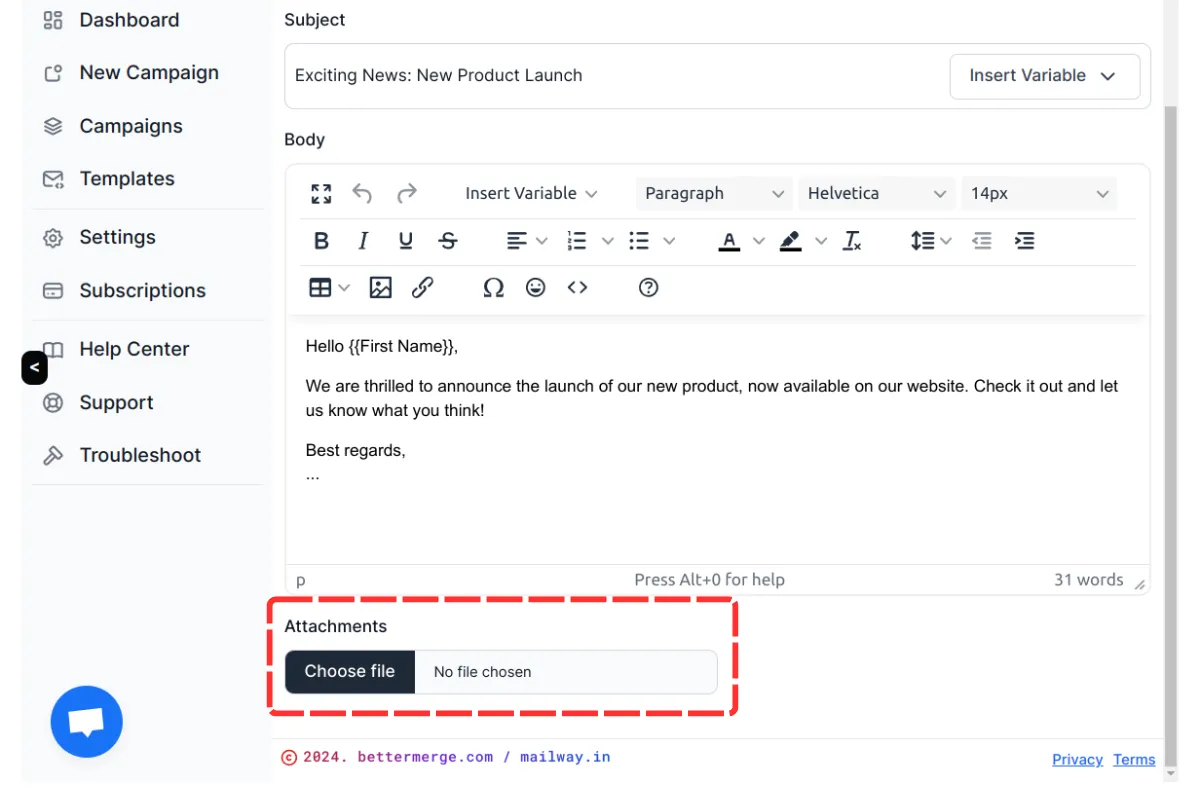
Task: Click Choose file to attach a document
Action: tap(350, 671)
